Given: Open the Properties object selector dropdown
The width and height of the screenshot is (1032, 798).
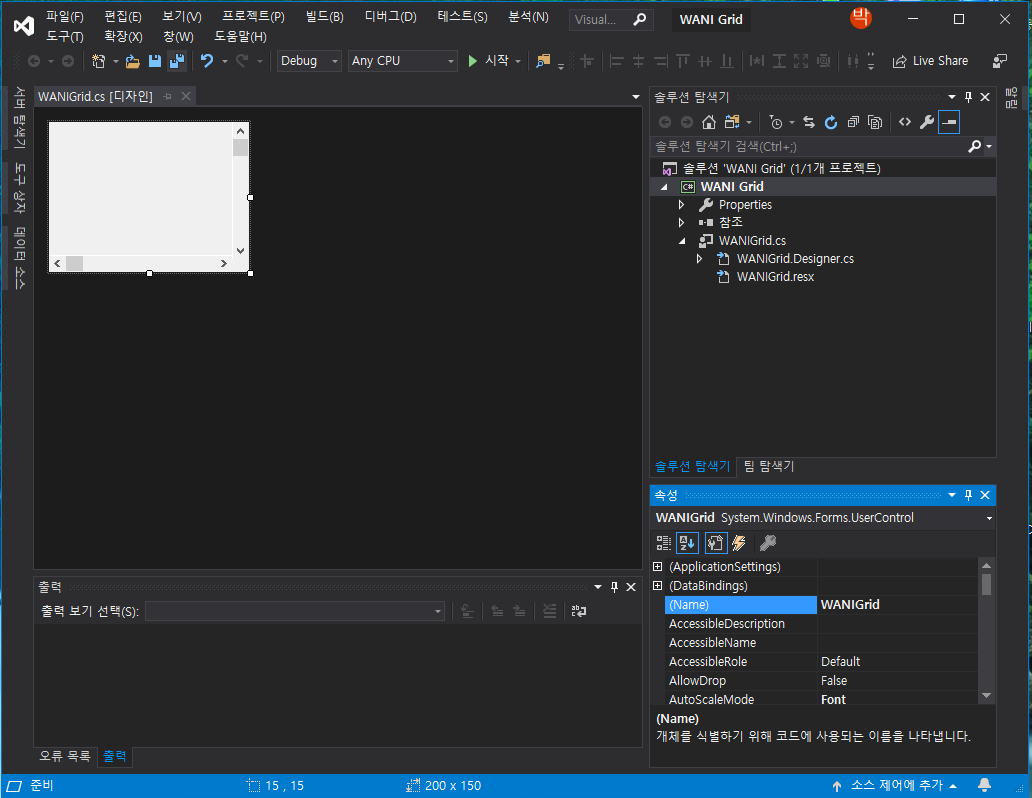Looking at the screenshot, I should (989, 518).
